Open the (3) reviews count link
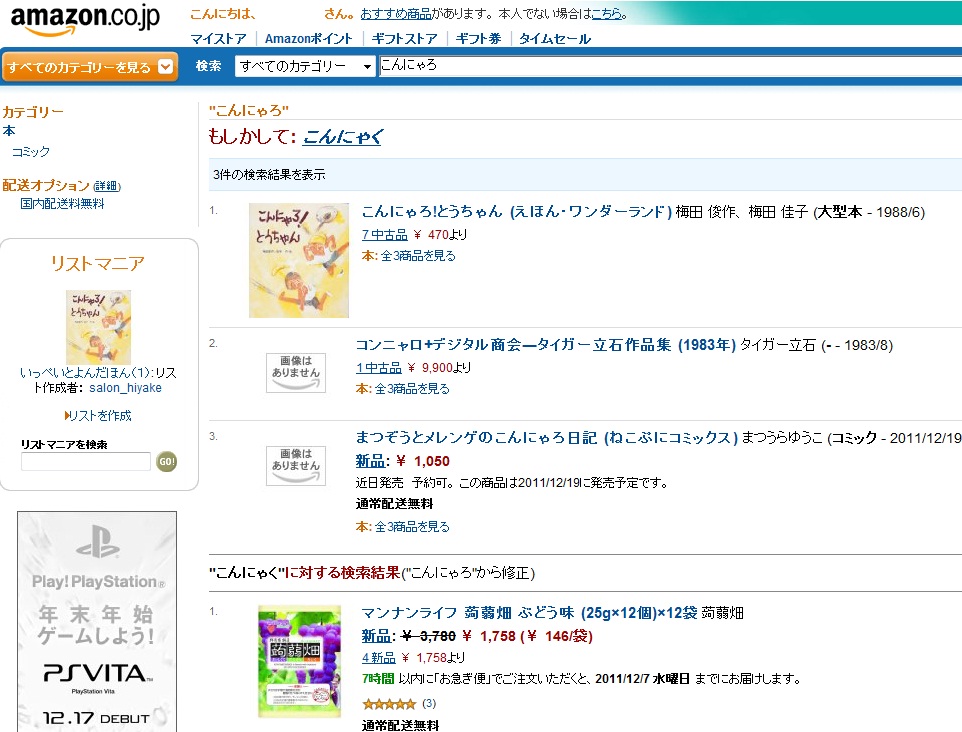The width and height of the screenshot is (962, 732). coord(429,703)
